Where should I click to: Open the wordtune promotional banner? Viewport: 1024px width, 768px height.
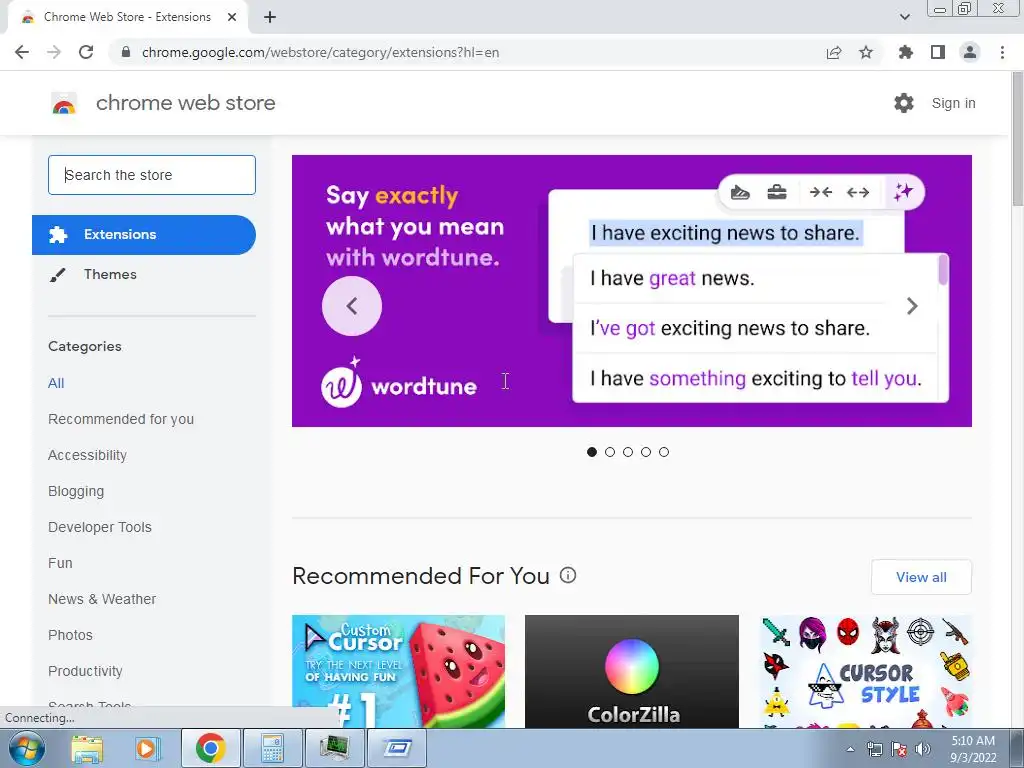[x=632, y=291]
